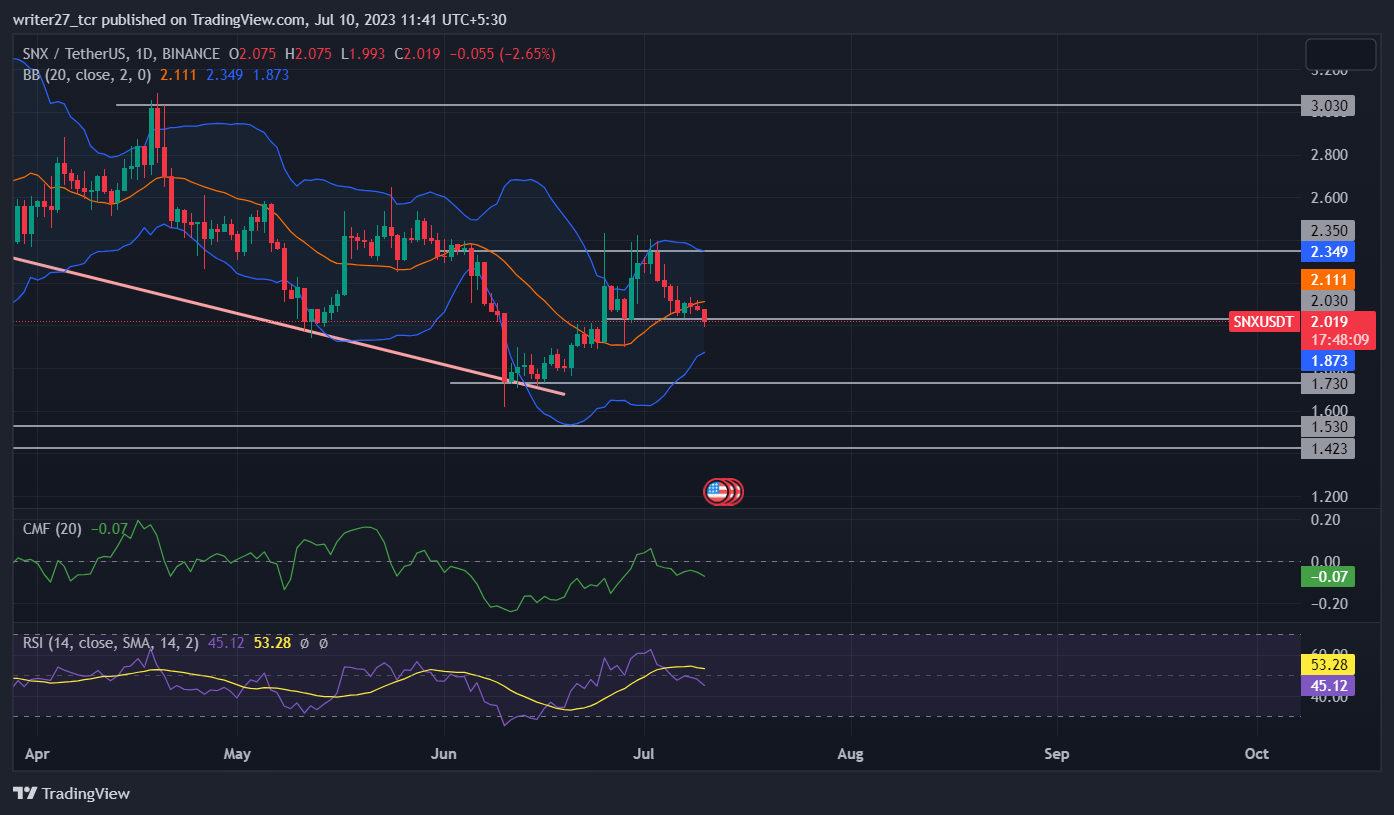Select the 1.530 support price label

pos(1328,426)
